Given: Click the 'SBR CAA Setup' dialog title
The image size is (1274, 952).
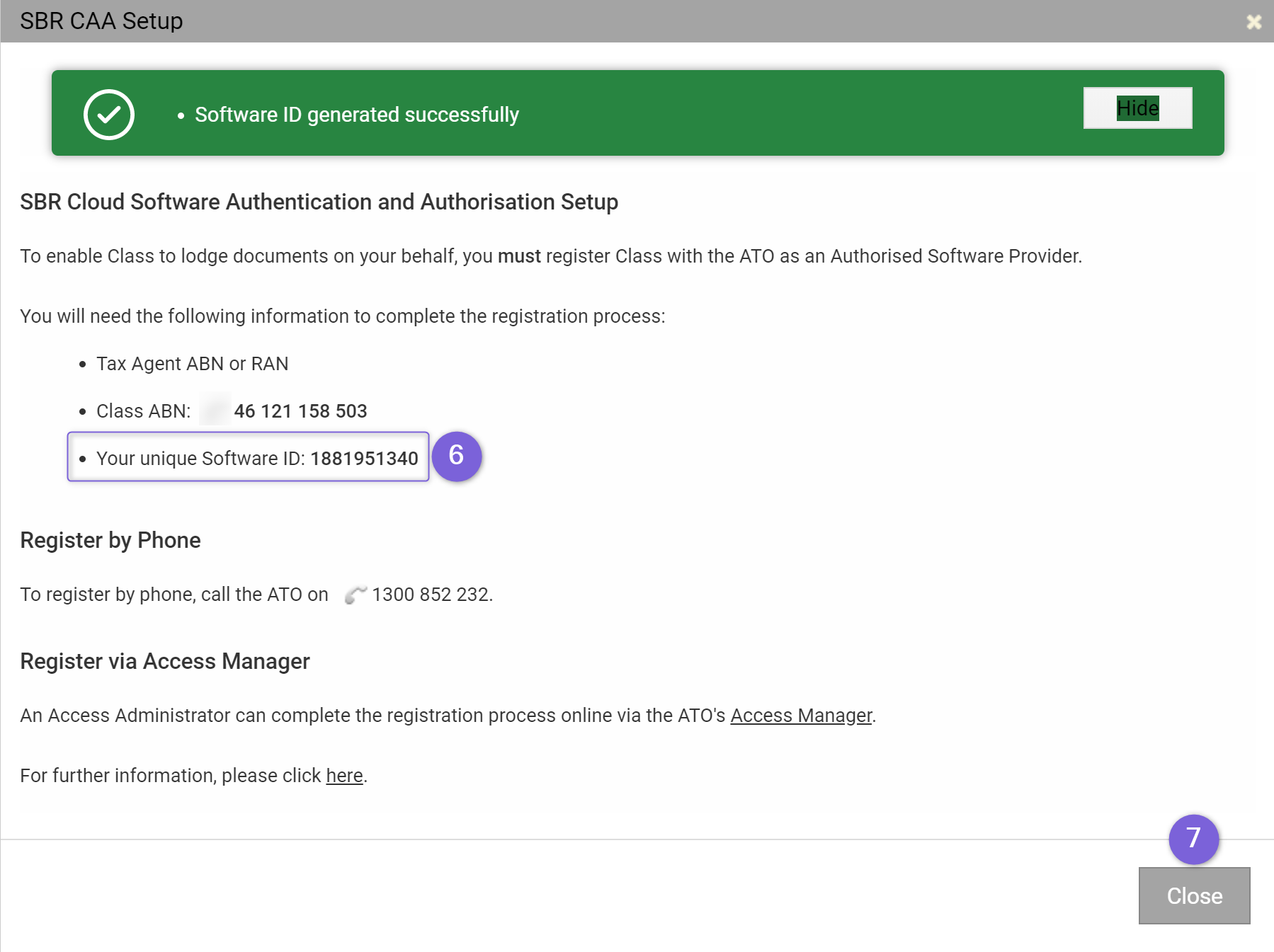Looking at the screenshot, I should pyautogui.click(x=101, y=21).
